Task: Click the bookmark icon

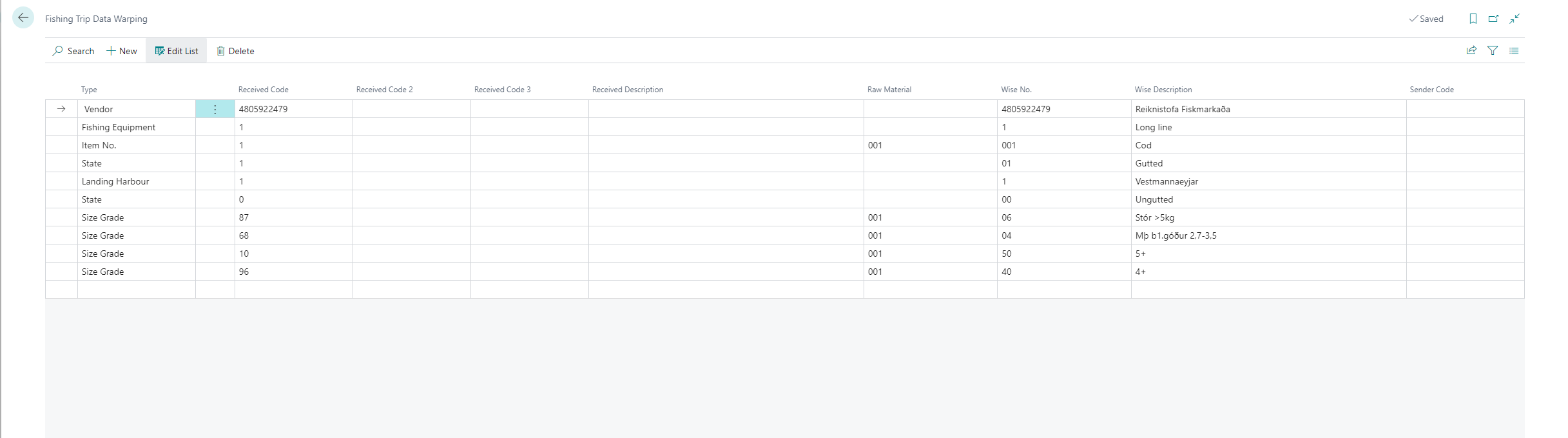Action: pyautogui.click(x=1473, y=19)
